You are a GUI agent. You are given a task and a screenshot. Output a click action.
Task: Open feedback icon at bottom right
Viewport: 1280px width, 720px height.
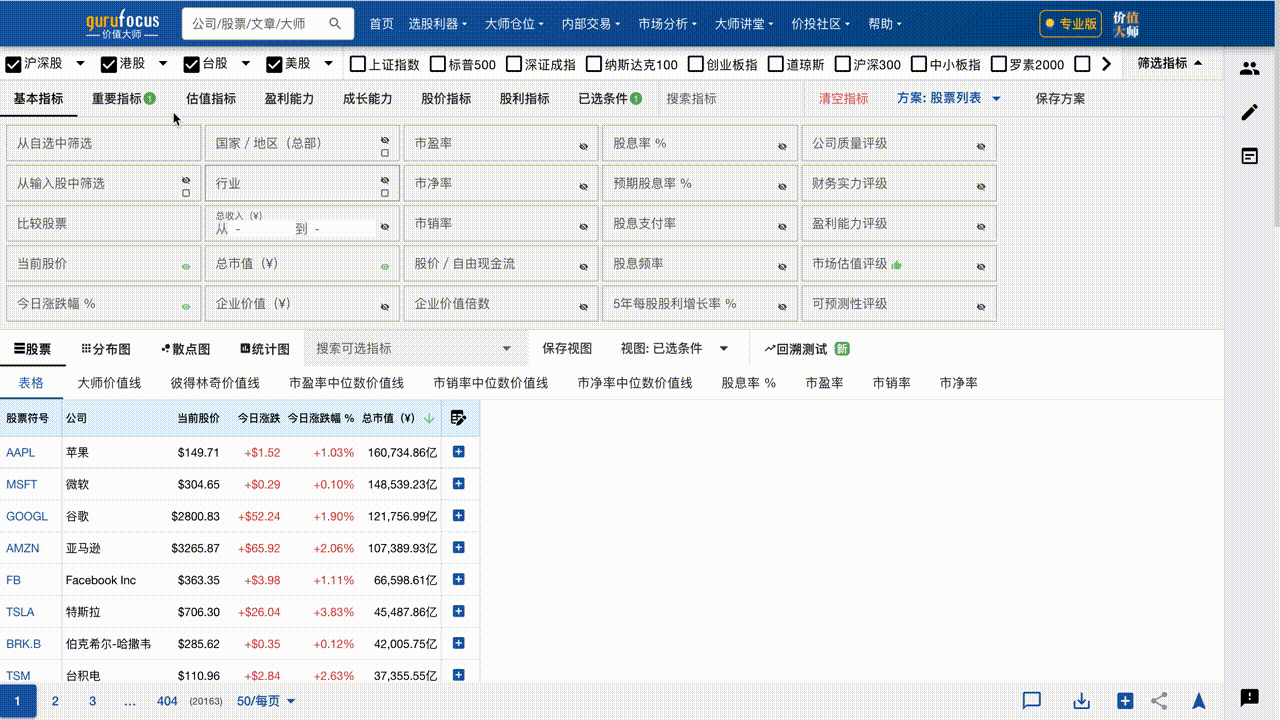click(x=1249, y=697)
